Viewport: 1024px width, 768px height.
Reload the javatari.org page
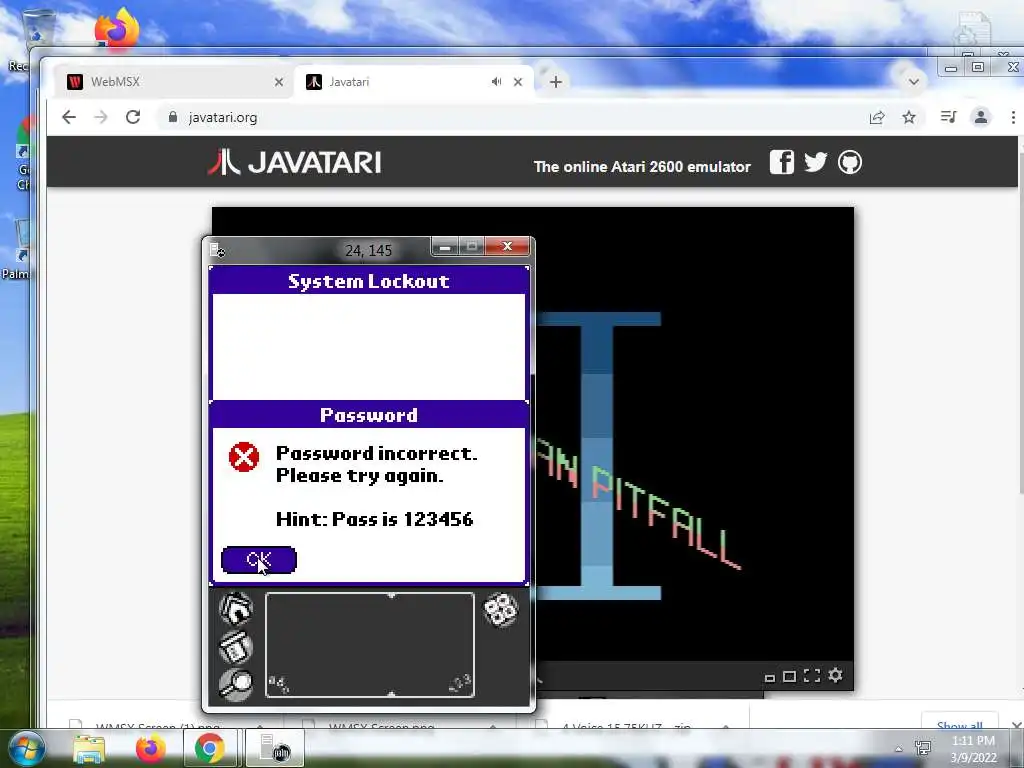pyautogui.click(x=133, y=117)
